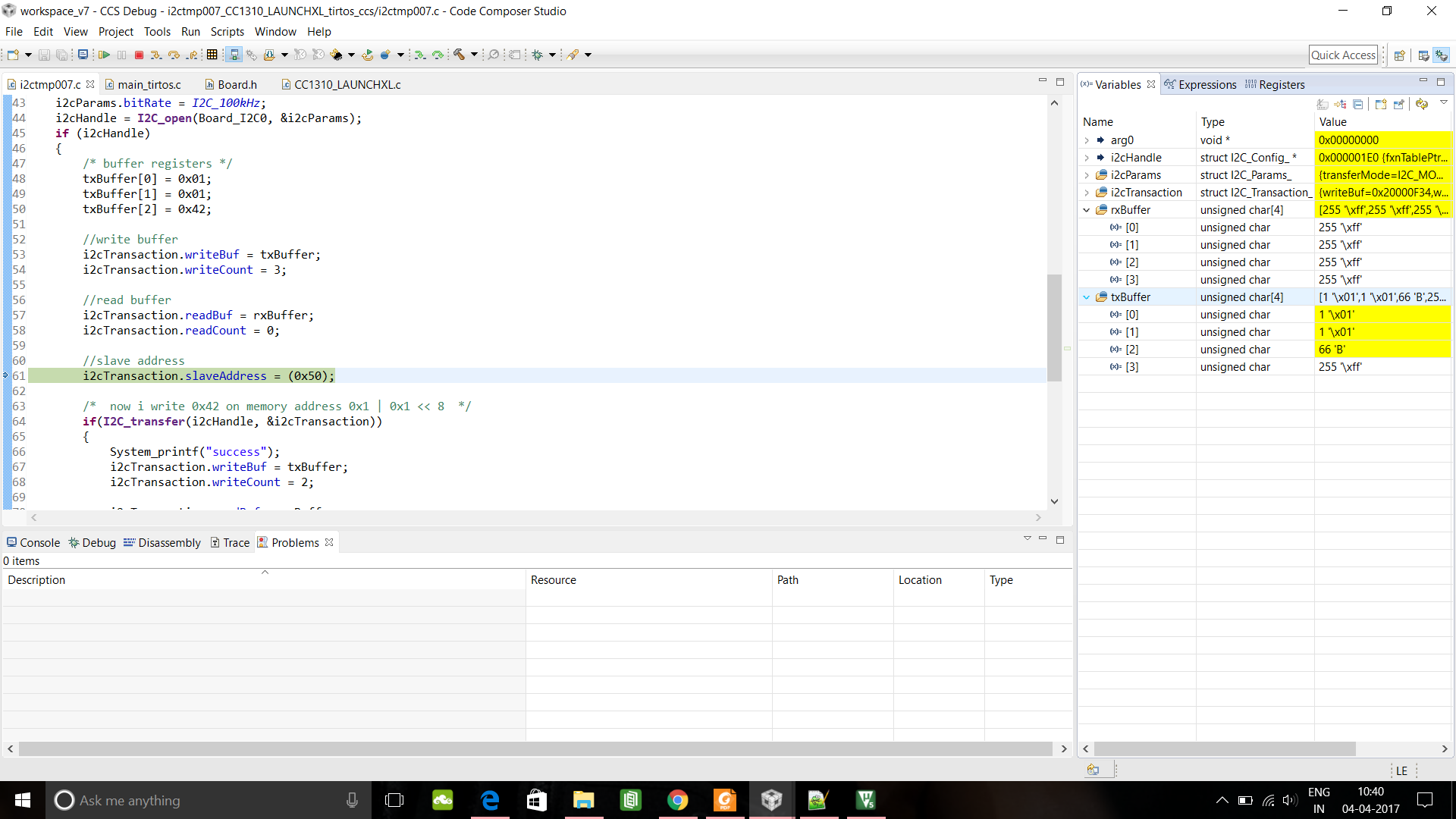Viewport: 1456px width, 819px height.
Task: Click the editor vertical scrollbar thumb
Action: coord(1054,326)
